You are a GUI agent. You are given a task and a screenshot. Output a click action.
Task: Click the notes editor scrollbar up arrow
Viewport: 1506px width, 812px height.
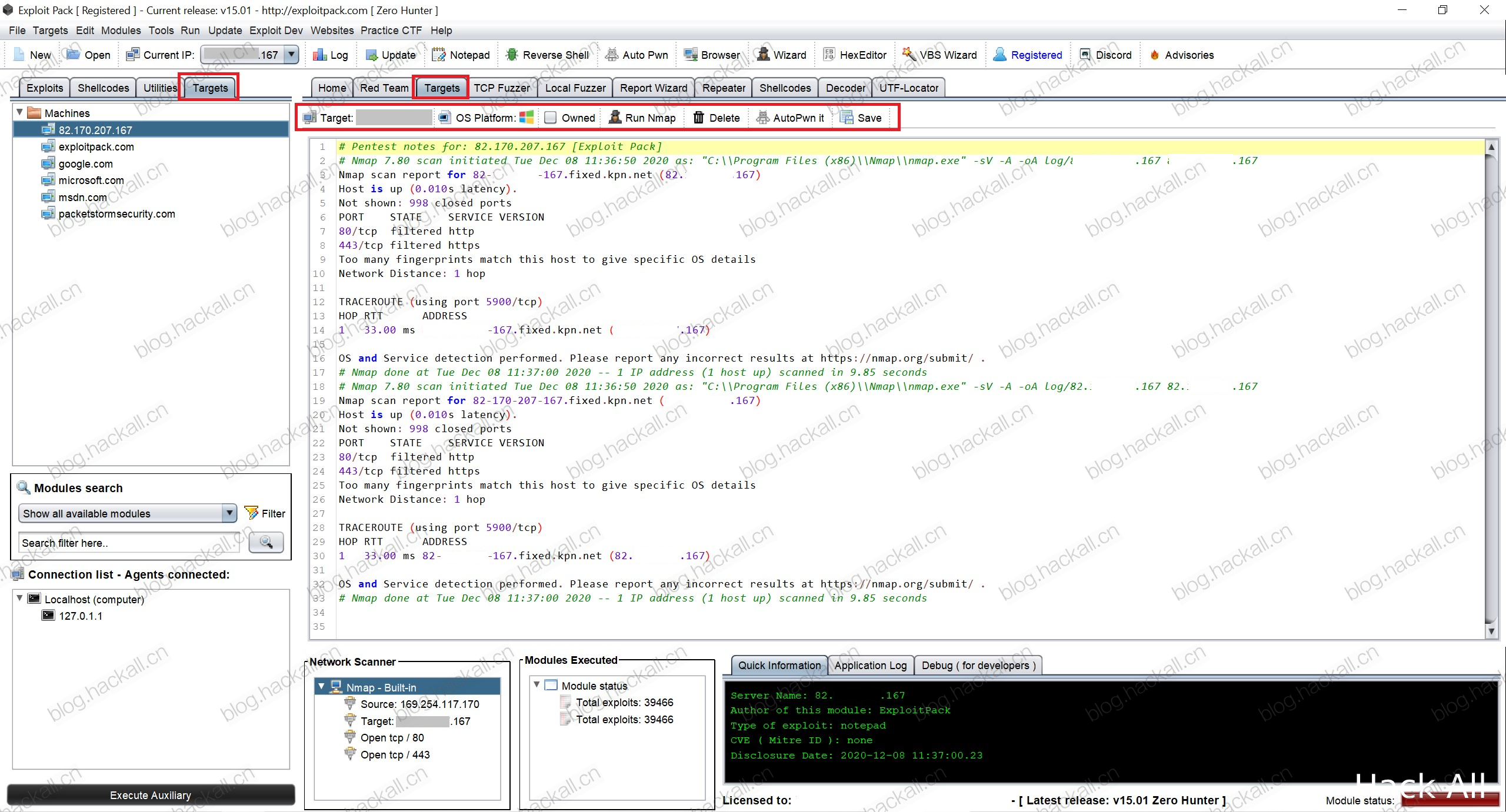1491,146
